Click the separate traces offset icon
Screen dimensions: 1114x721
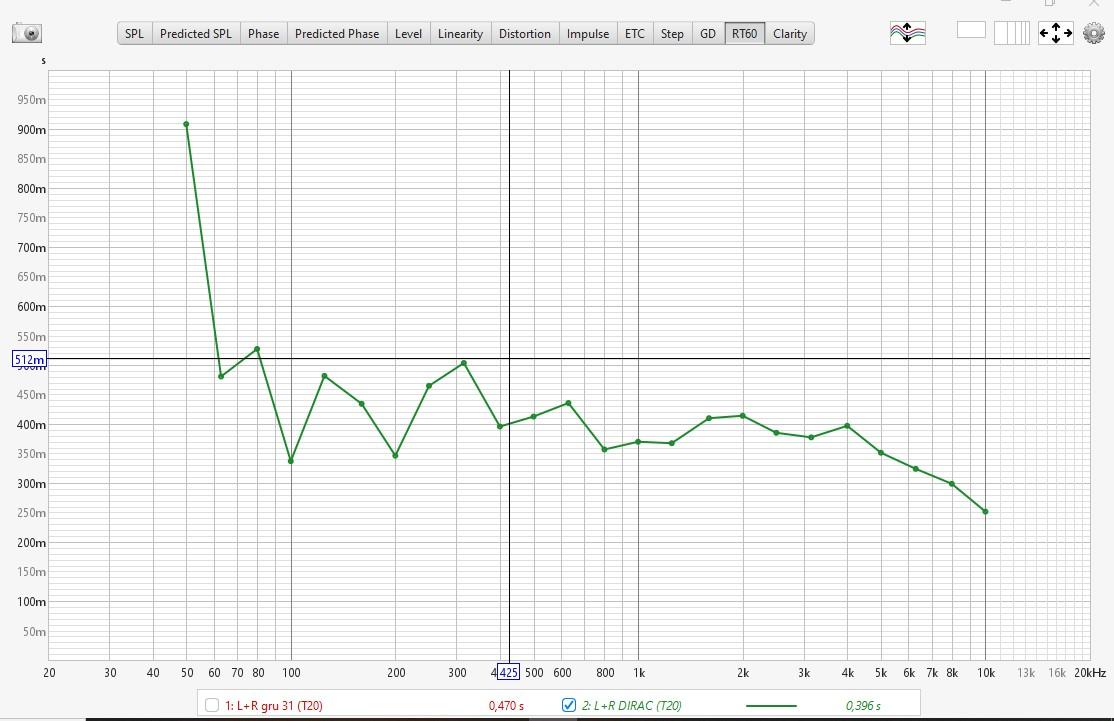pos(907,33)
